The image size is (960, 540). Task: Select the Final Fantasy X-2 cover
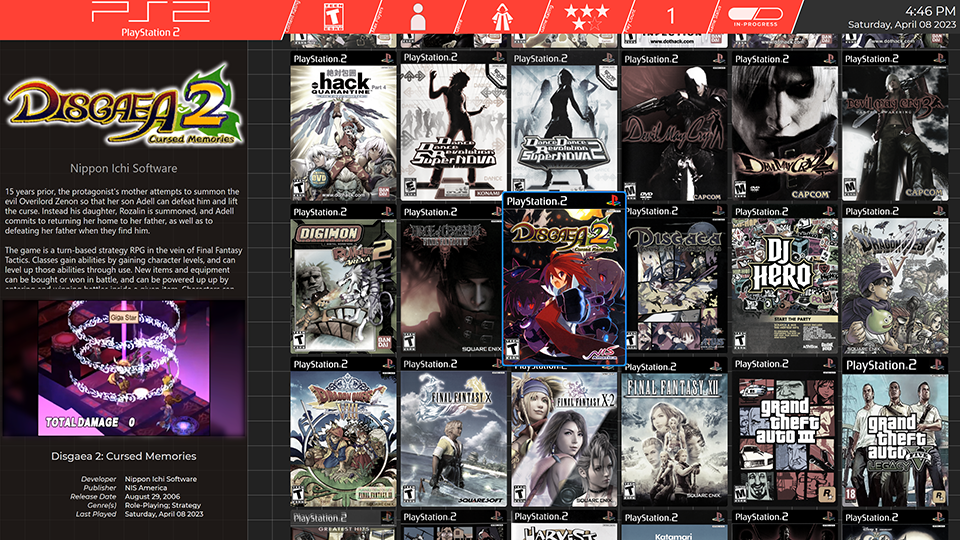coord(564,436)
